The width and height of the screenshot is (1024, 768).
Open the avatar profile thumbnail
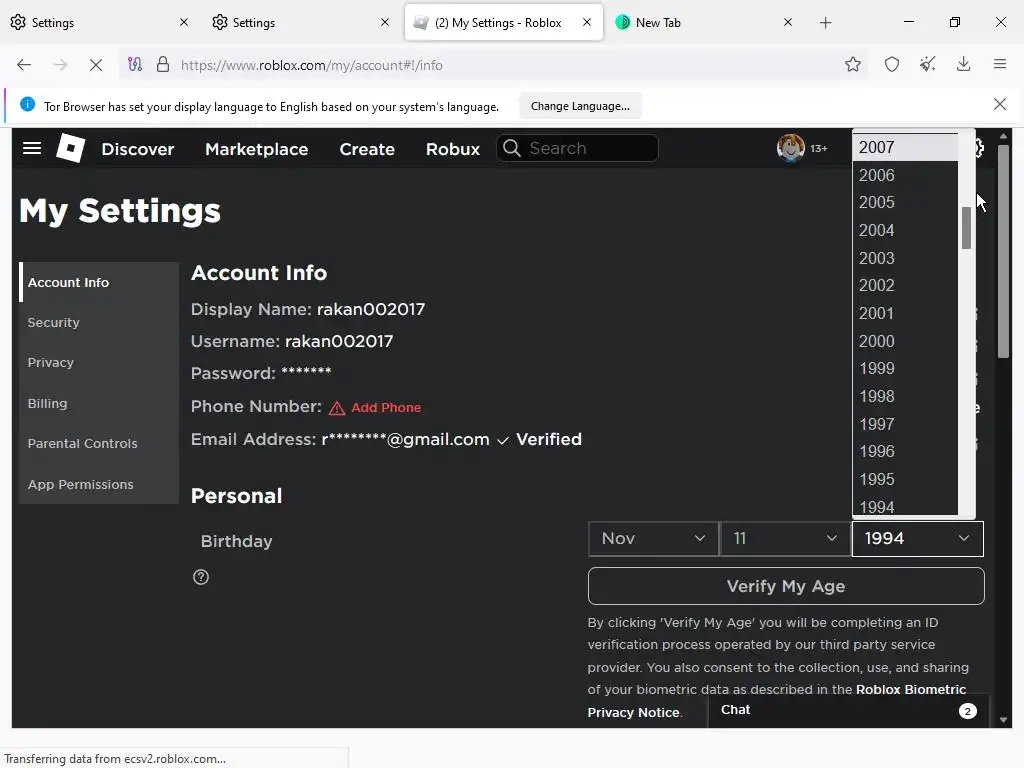point(790,148)
